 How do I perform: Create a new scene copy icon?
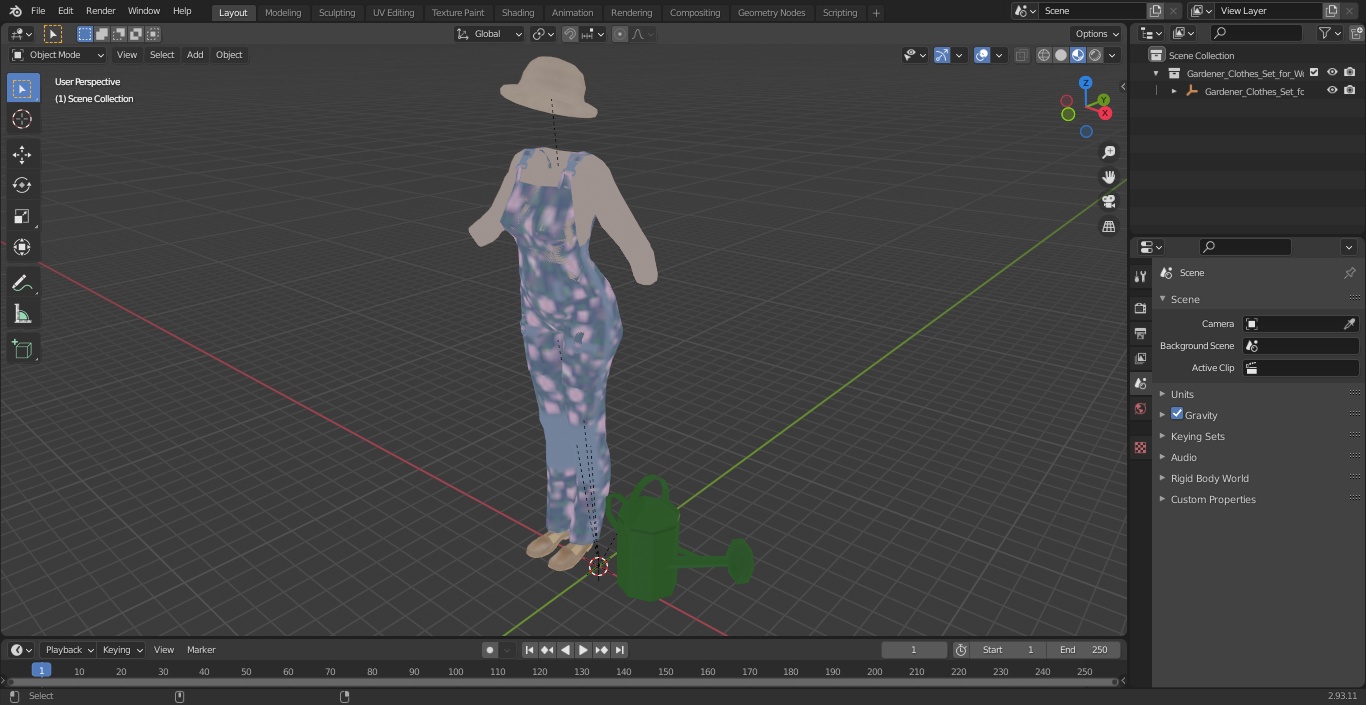coord(1156,11)
